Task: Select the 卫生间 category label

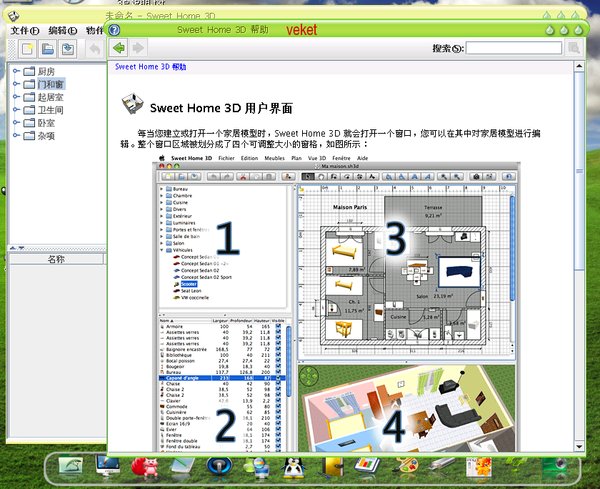Action: pos(51,110)
